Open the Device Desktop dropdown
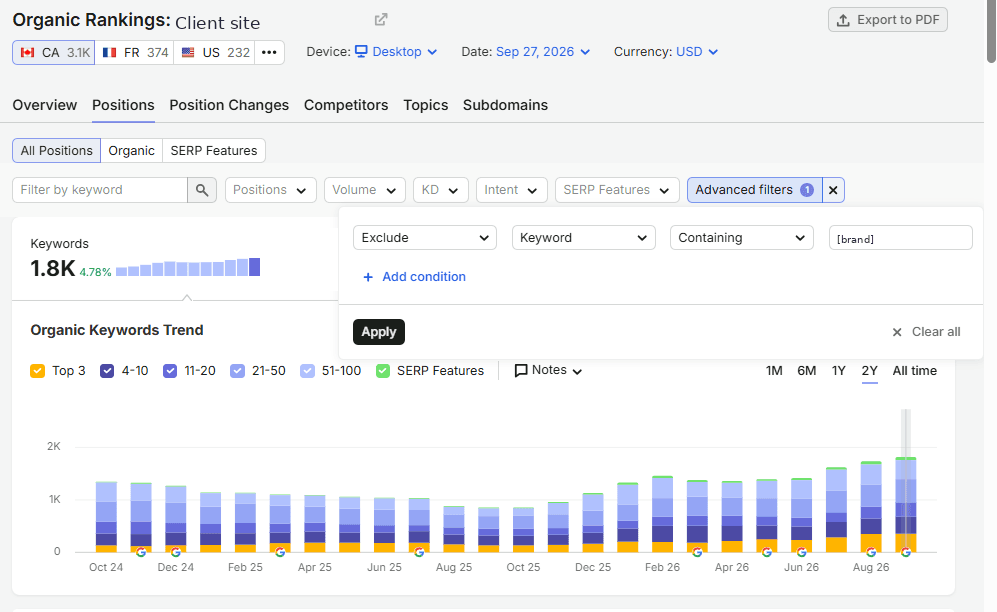 (395, 52)
